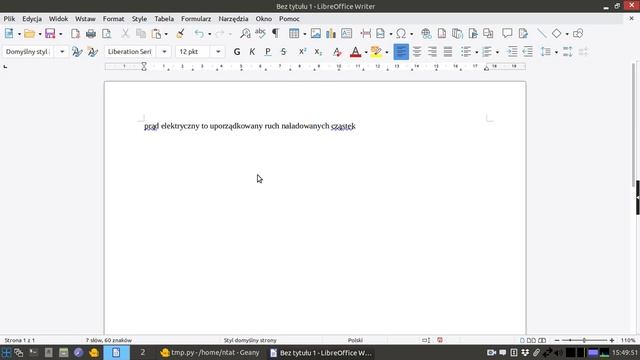The image size is (640, 360).
Task: Open the Edycja menu
Action: pyautogui.click(x=32, y=19)
